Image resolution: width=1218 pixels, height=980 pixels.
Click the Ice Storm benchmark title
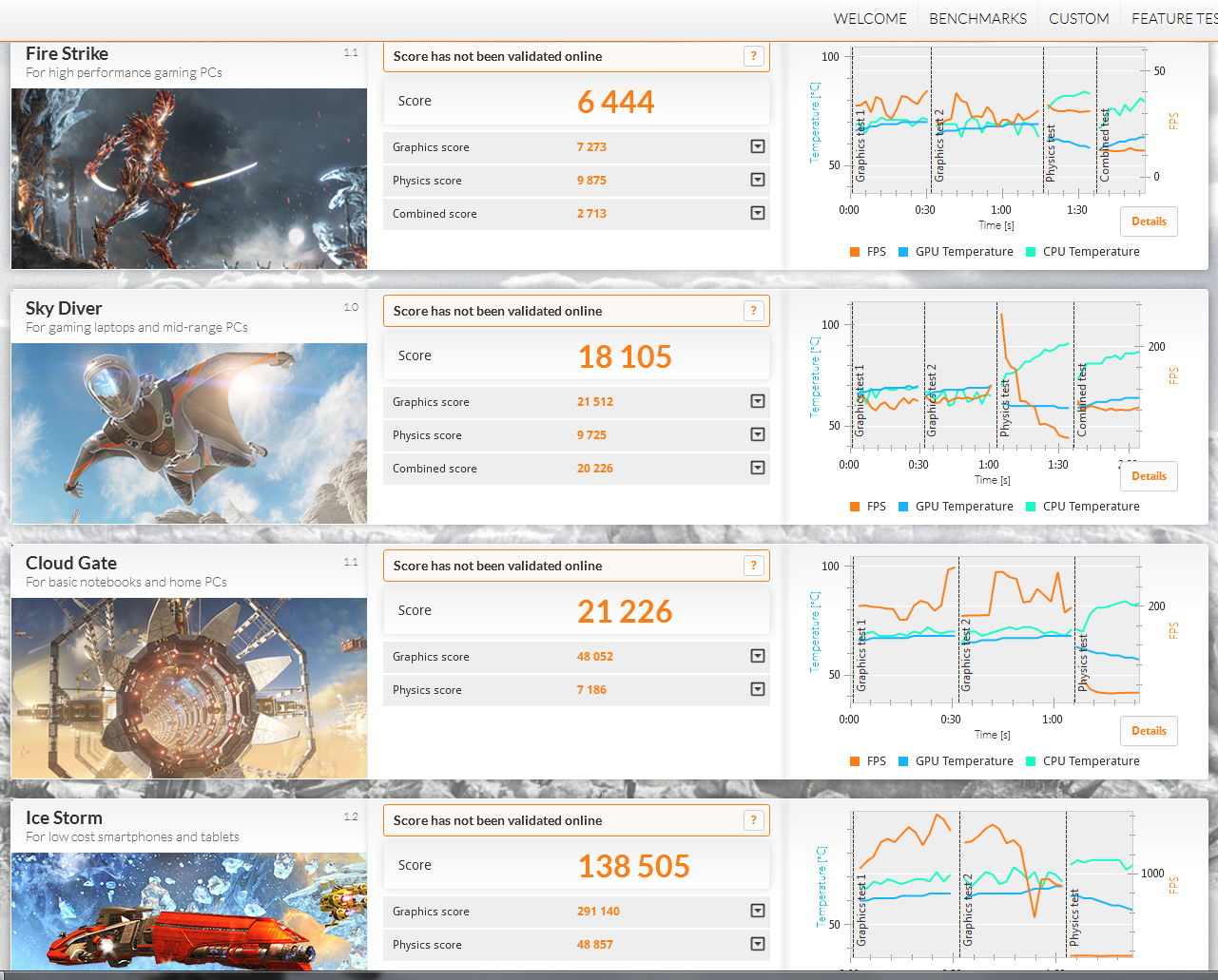(x=64, y=817)
